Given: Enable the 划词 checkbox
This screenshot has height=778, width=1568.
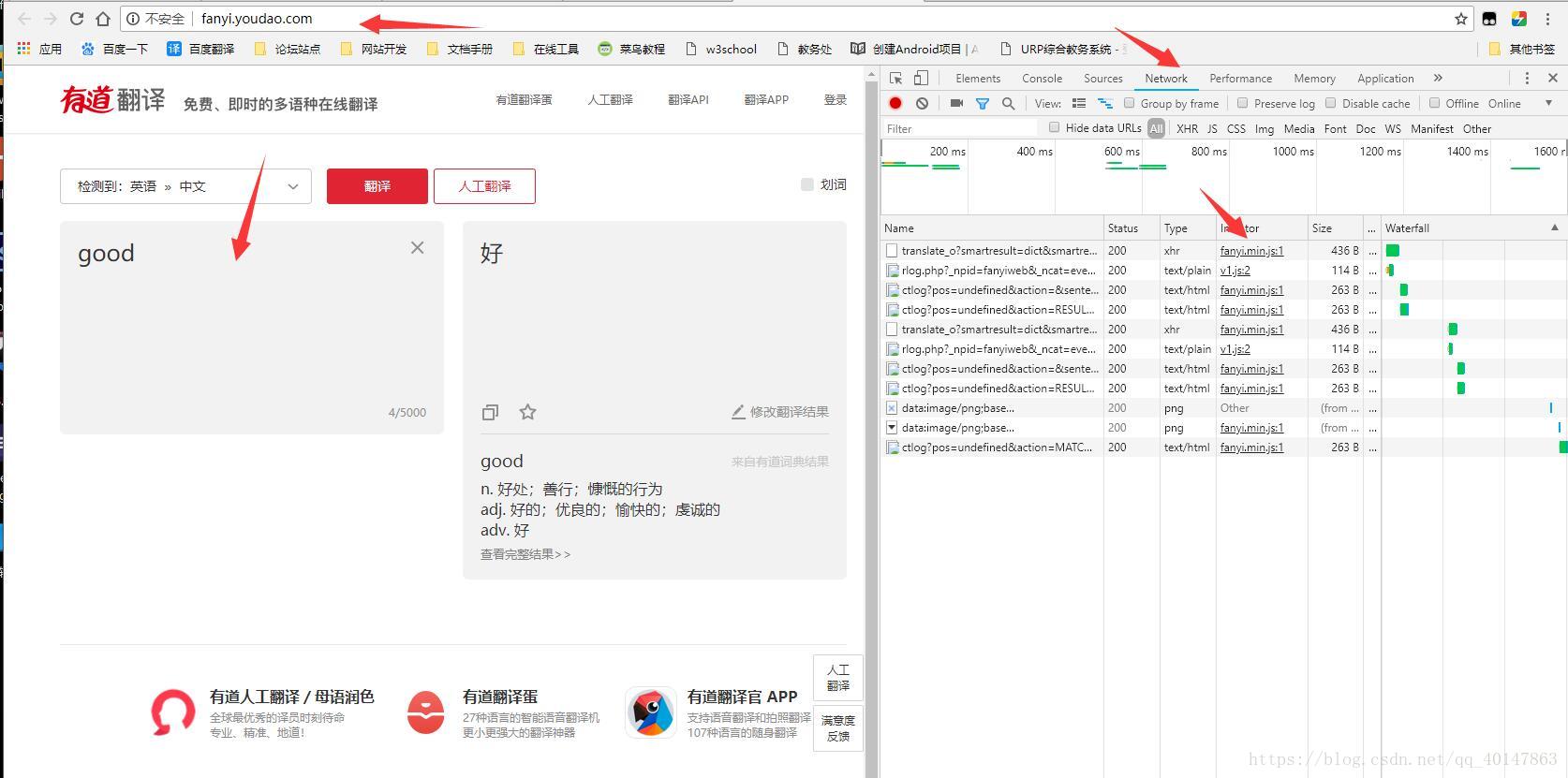Looking at the screenshot, I should click(806, 184).
